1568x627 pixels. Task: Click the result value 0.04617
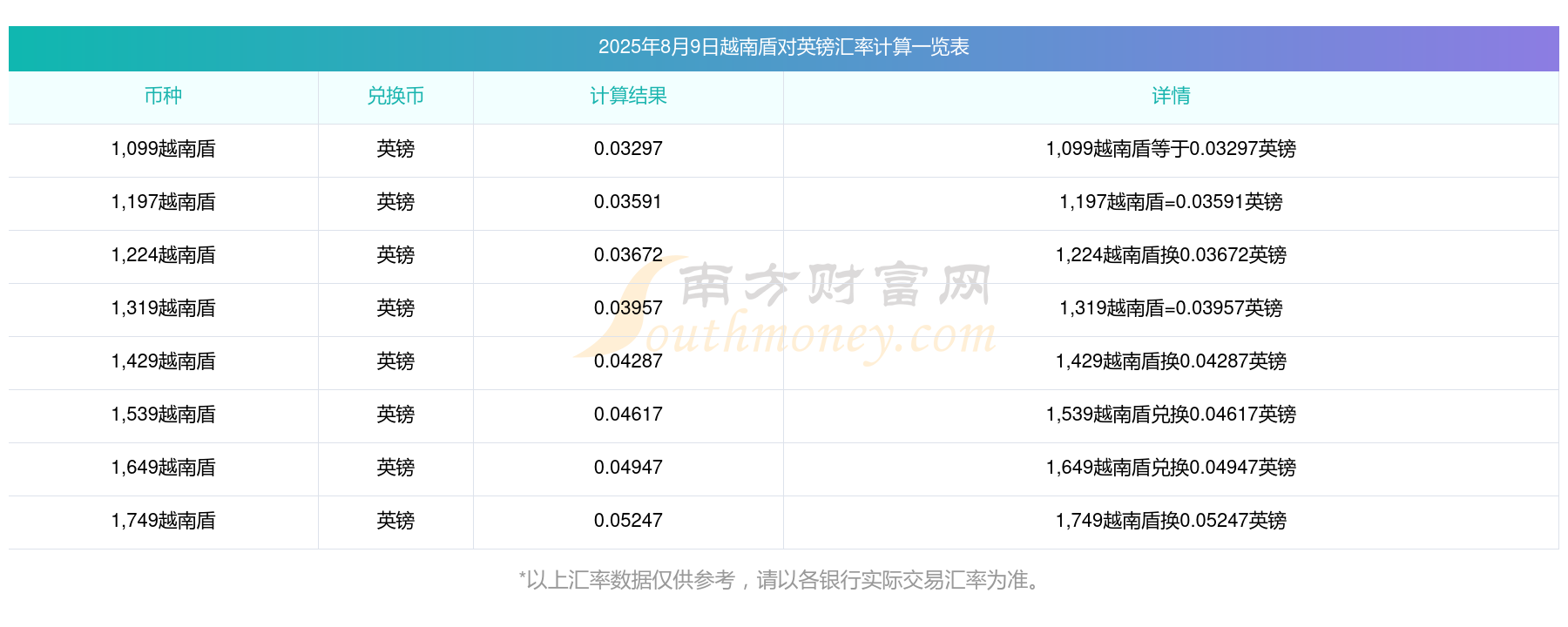628,415
